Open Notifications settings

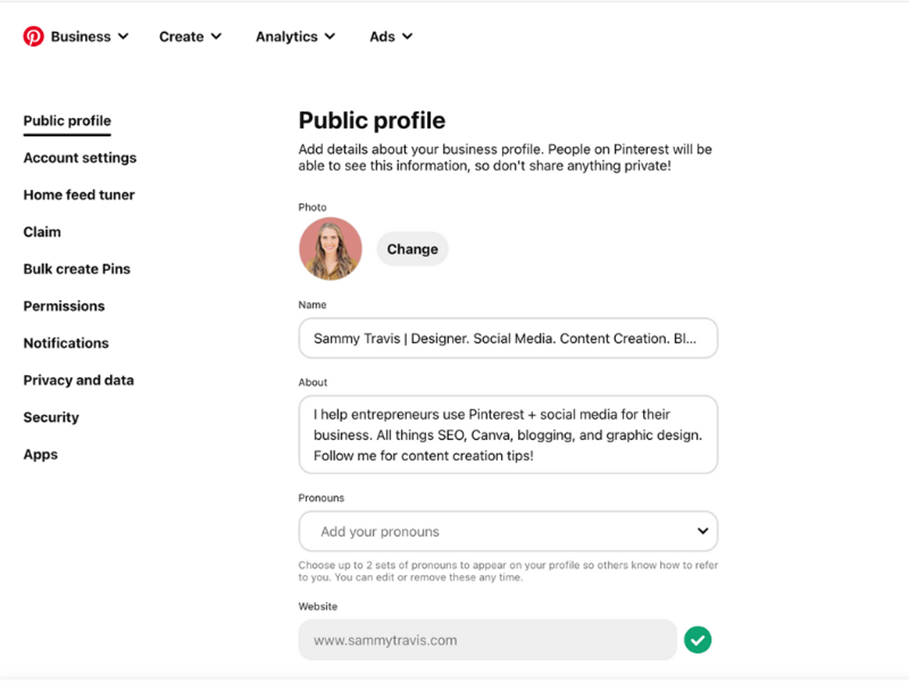[66, 343]
